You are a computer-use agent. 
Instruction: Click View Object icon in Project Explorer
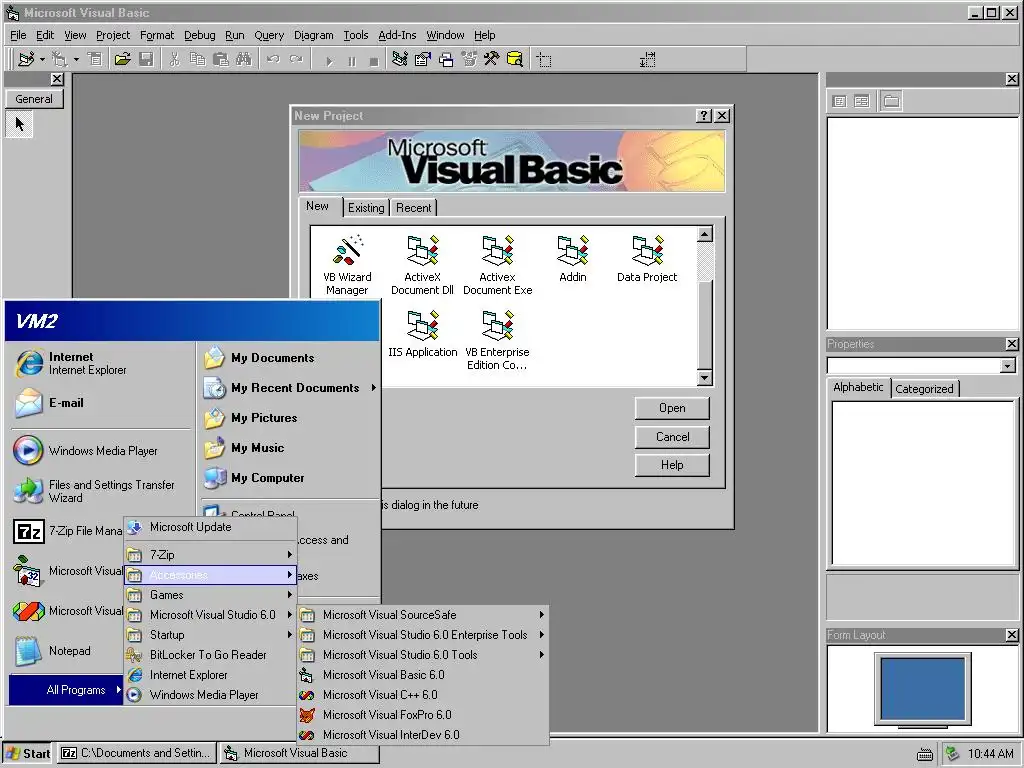[862, 101]
